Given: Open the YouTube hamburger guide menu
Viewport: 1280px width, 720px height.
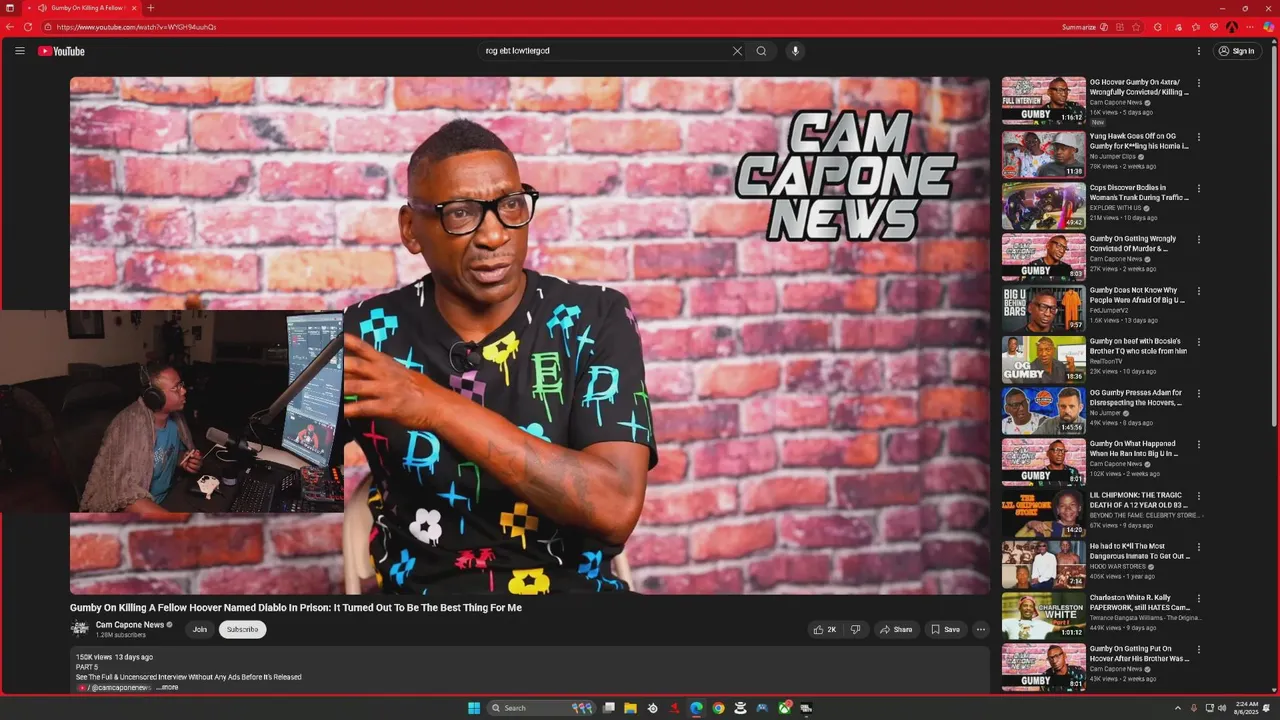Looking at the screenshot, I should point(19,51).
